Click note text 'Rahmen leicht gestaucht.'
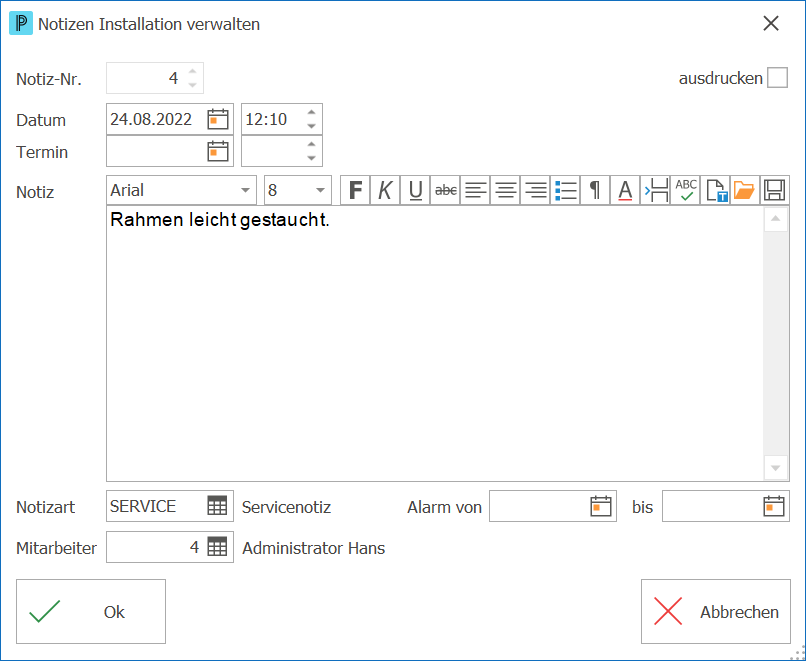Image resolution: width=806 pixels, height=661 pixels. (x=220, y=220)
